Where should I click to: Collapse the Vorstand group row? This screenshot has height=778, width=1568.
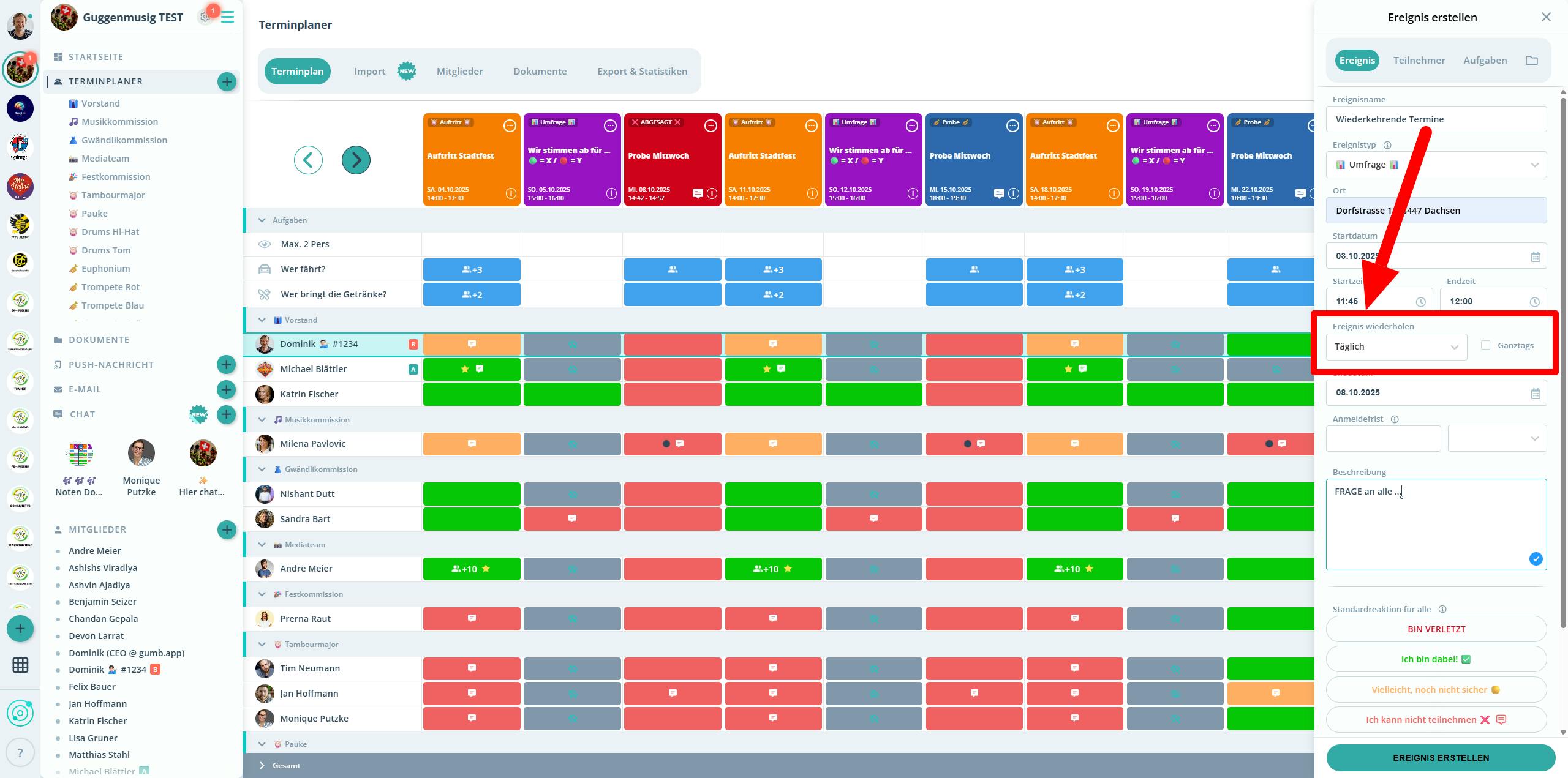pyautogui.click(x=262, y=320)
